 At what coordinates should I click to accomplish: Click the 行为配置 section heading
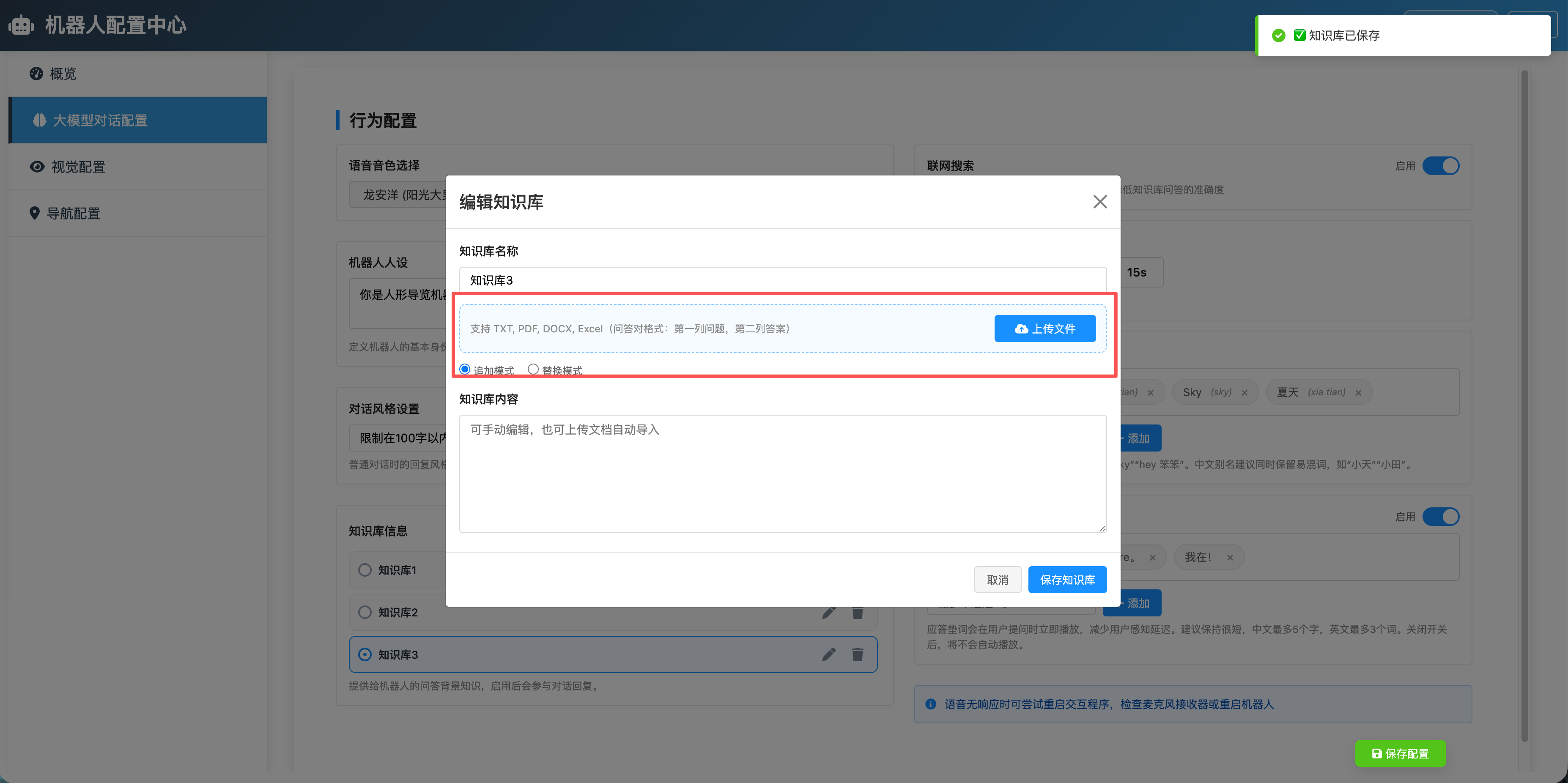pyautogui.click(x=383, y=120)
